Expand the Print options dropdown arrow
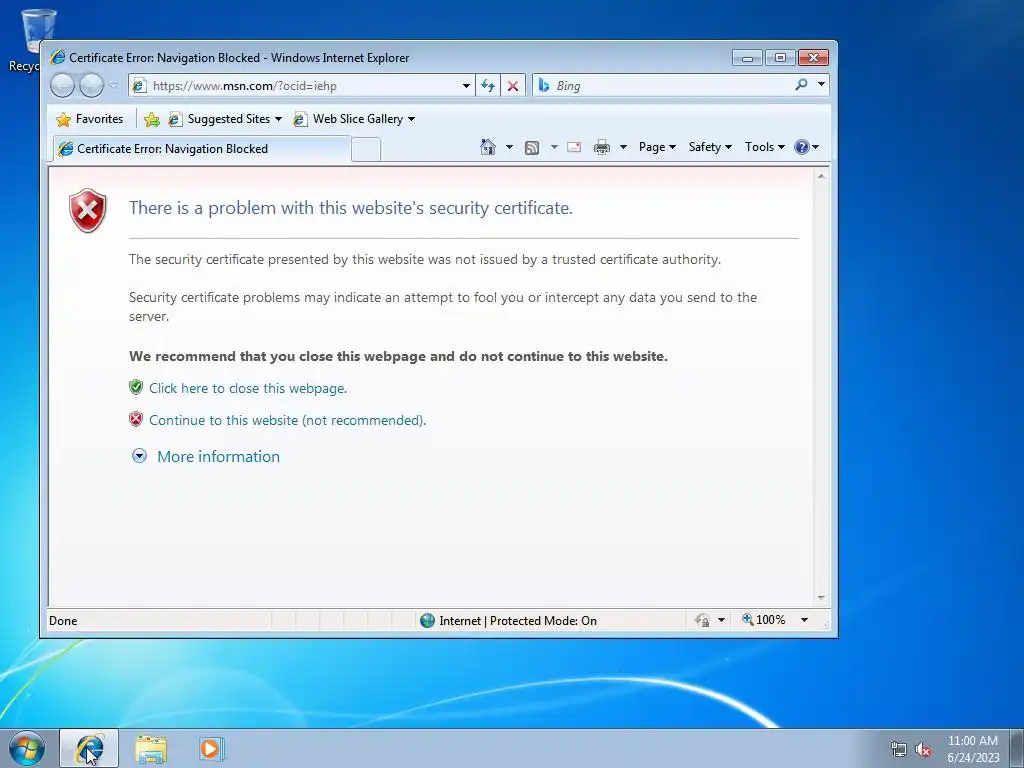 point(623,147)
